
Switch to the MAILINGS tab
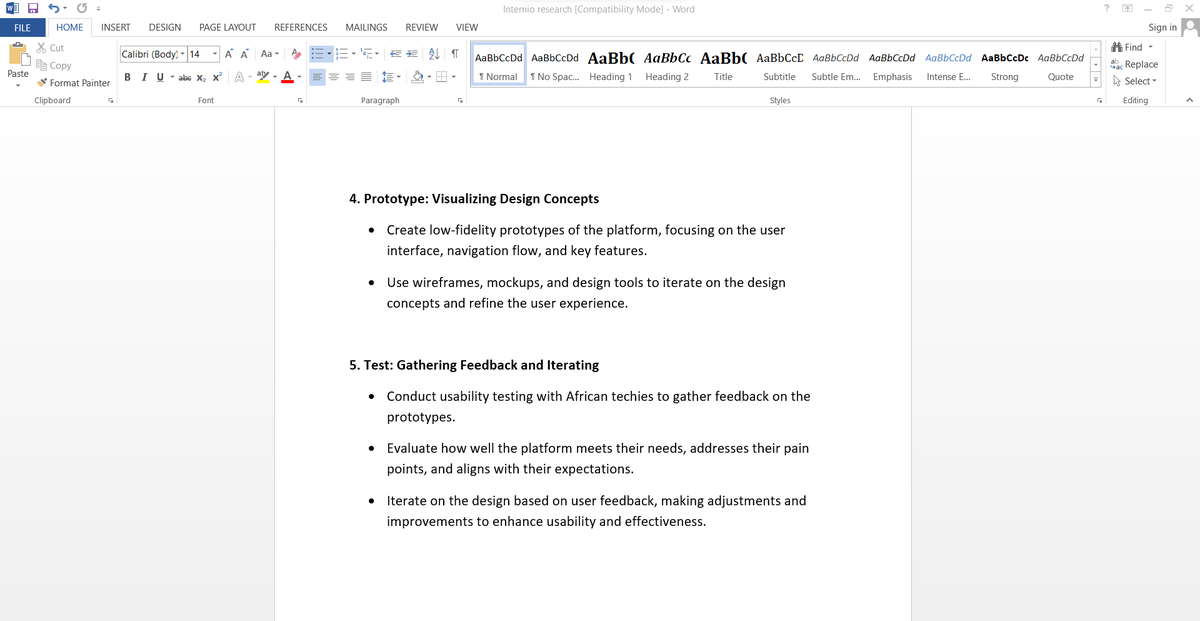(366, 27)
